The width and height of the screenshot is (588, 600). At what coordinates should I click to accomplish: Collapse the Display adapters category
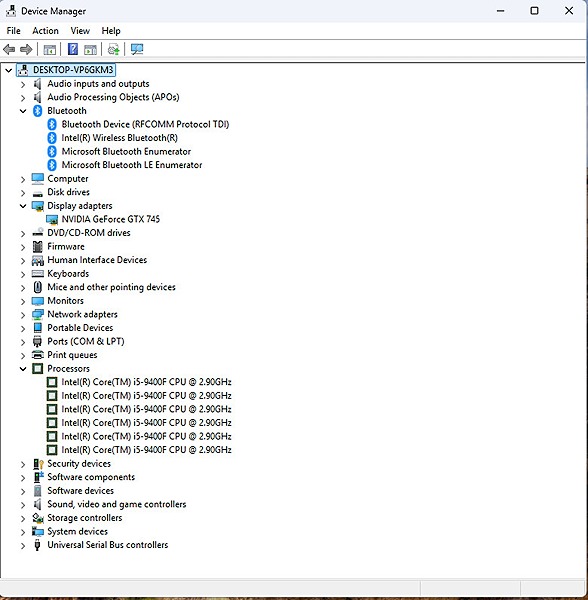23,206
